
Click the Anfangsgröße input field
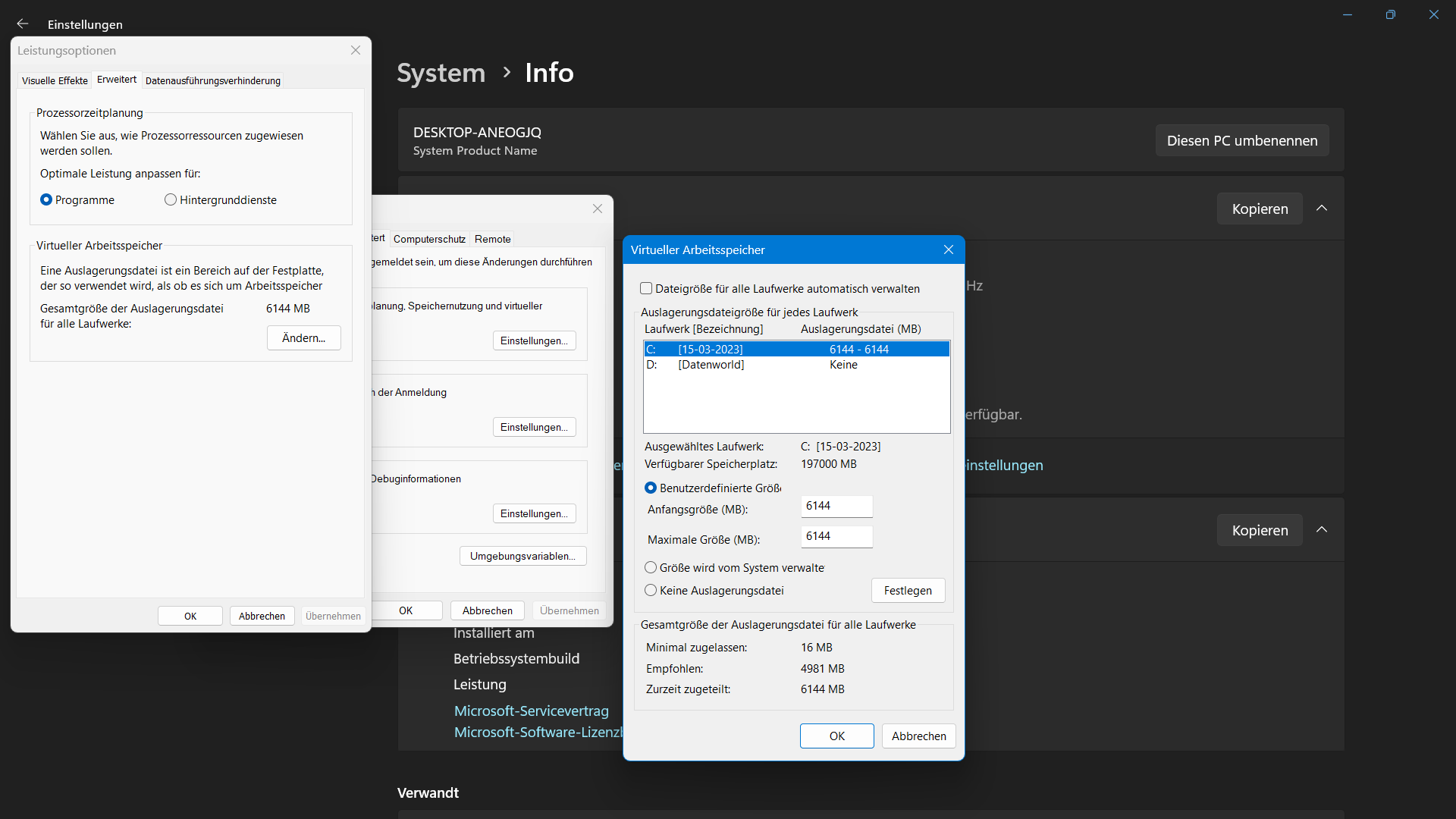836,506
